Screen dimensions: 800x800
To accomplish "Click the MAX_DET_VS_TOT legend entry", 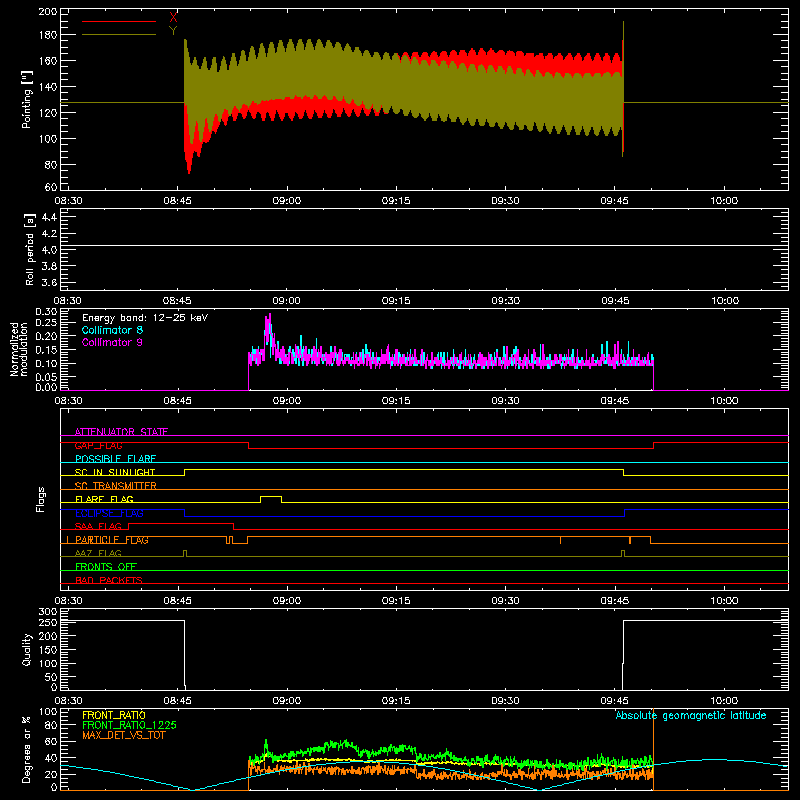I will point(124,735).
